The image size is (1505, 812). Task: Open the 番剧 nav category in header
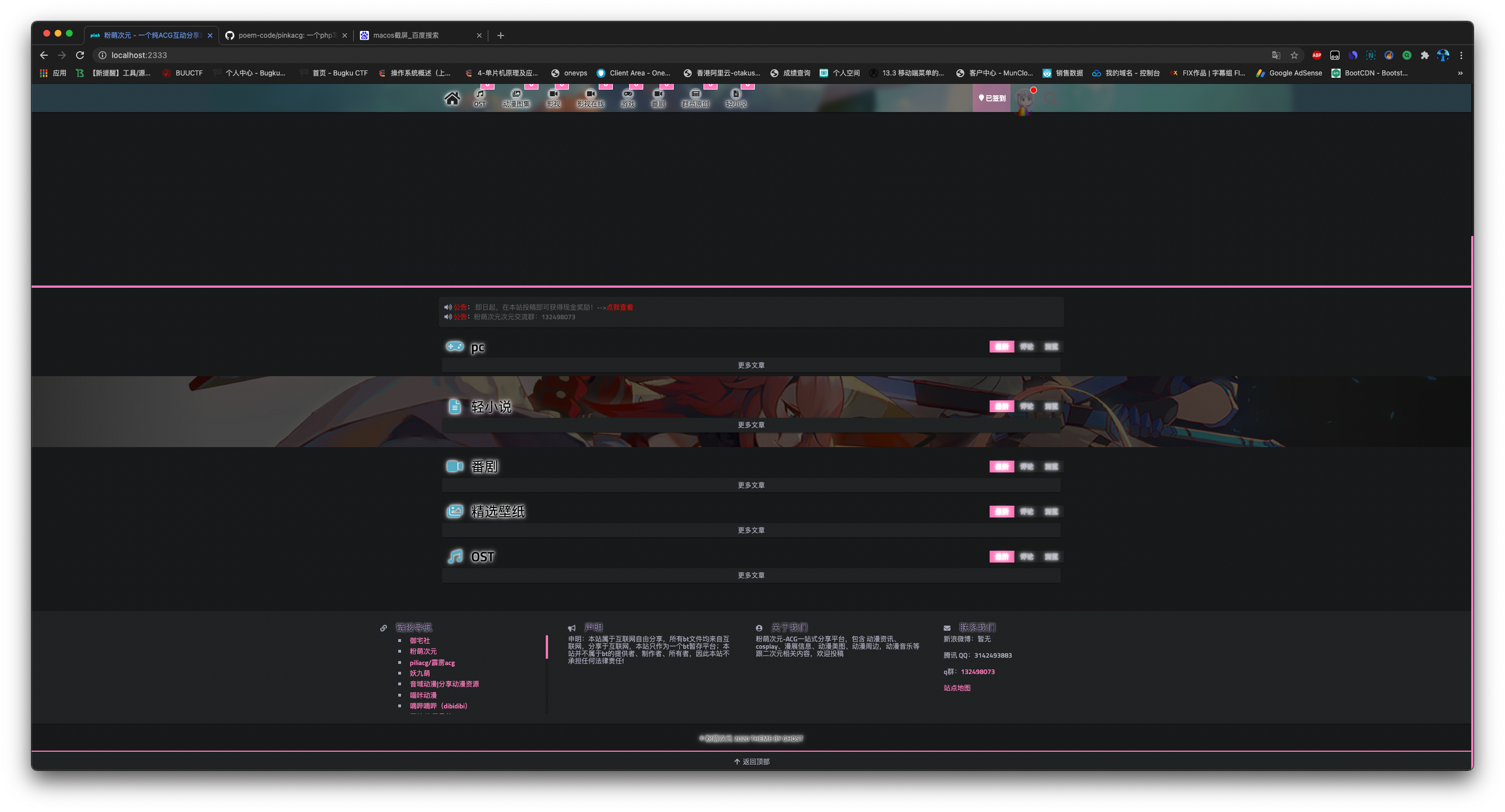658,98
